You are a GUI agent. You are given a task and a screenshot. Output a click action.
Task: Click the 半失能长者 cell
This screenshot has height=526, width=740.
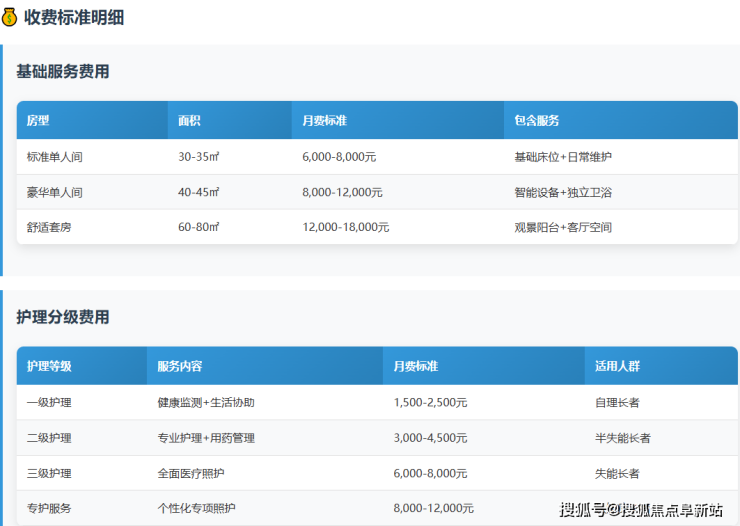[622, 438]
